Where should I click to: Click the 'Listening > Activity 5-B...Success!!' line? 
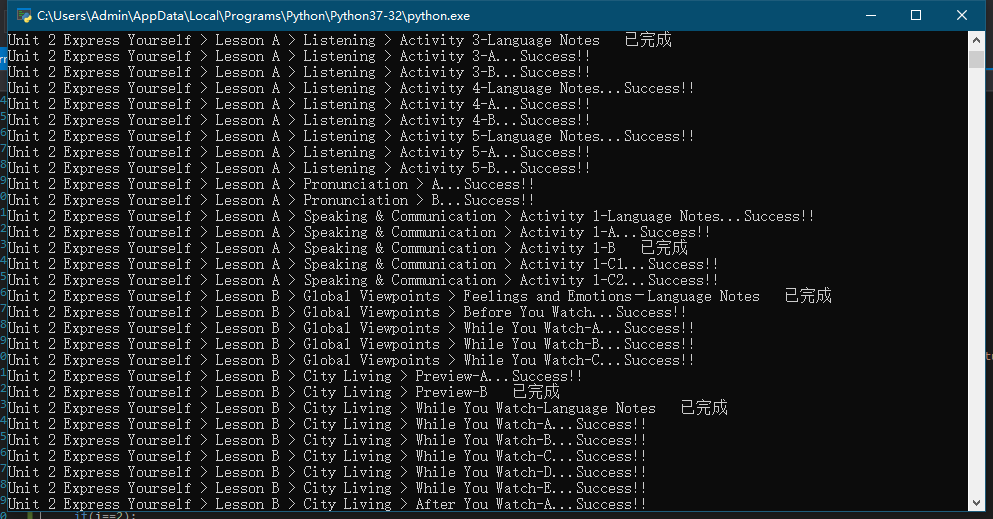[x=299, y=168]
